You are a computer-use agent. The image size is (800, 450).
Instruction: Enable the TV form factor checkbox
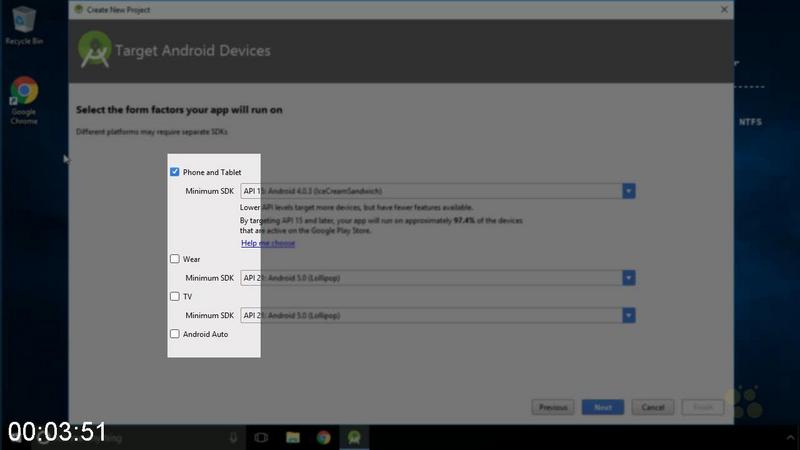pos(174,296)
